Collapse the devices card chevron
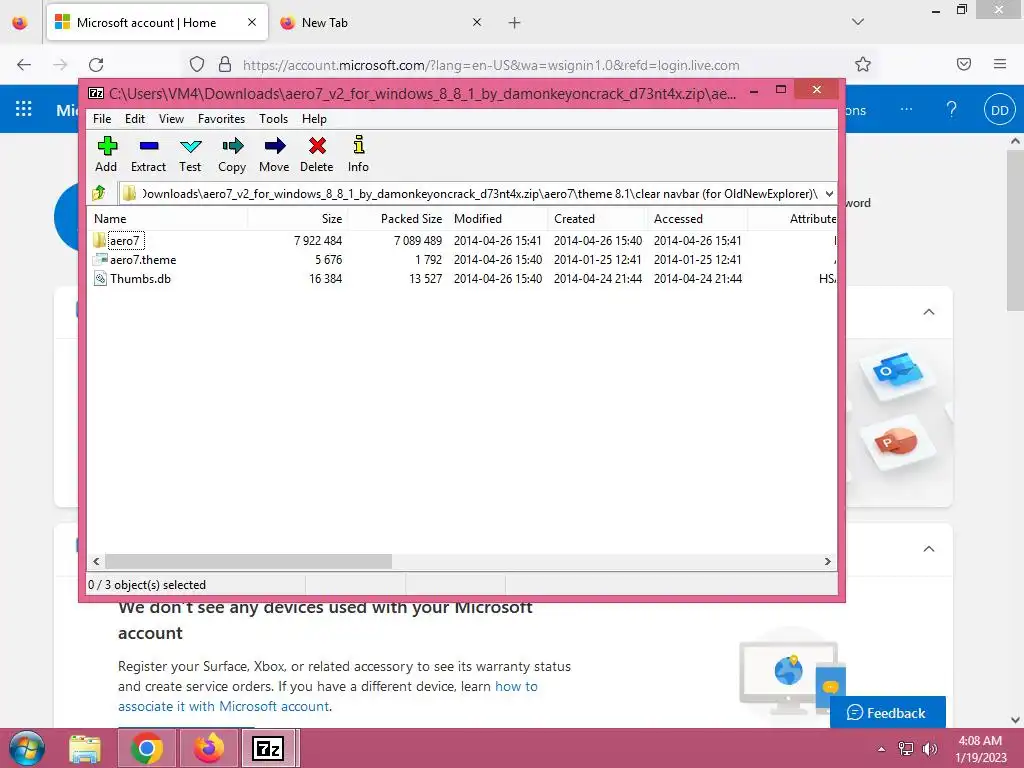 [x=929, y=549]
